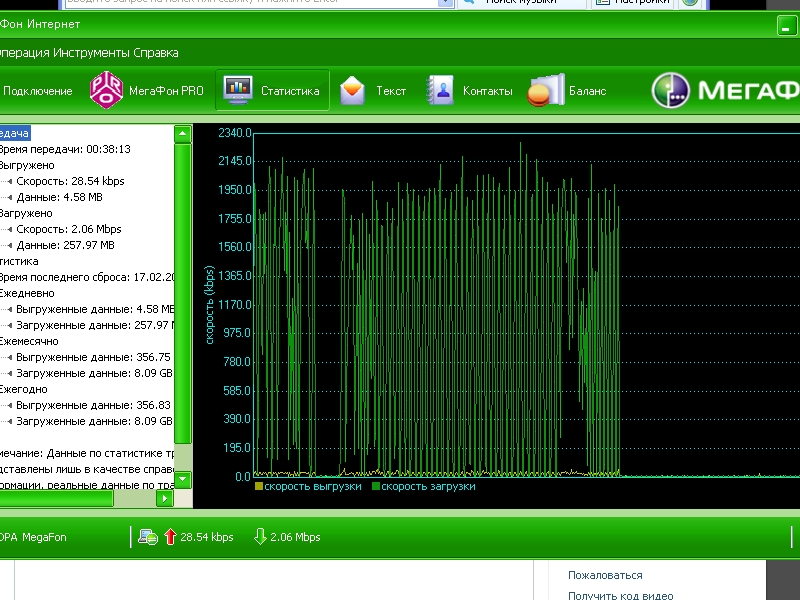This screenshot has width=800, height=600.
Task: Select monthly Выгруженные данные: 356.75 row
Action: pyautogui.click(x=93, y=357)
